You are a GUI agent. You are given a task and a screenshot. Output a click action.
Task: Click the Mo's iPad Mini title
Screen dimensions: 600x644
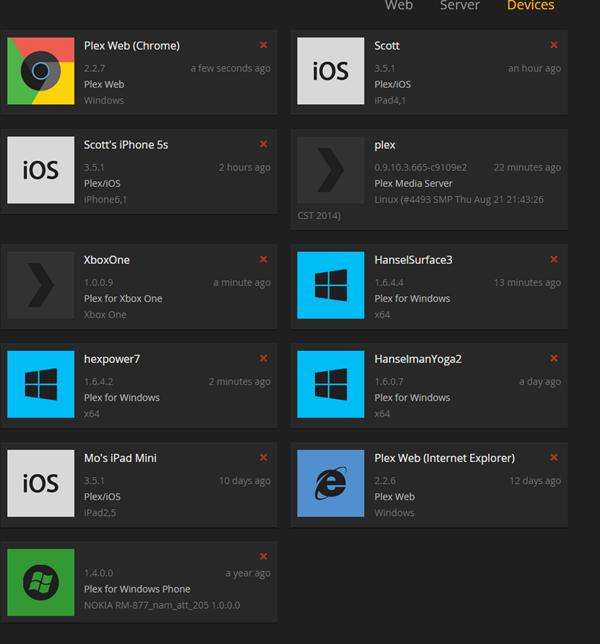pyautogui.click(x=120, y=458)
